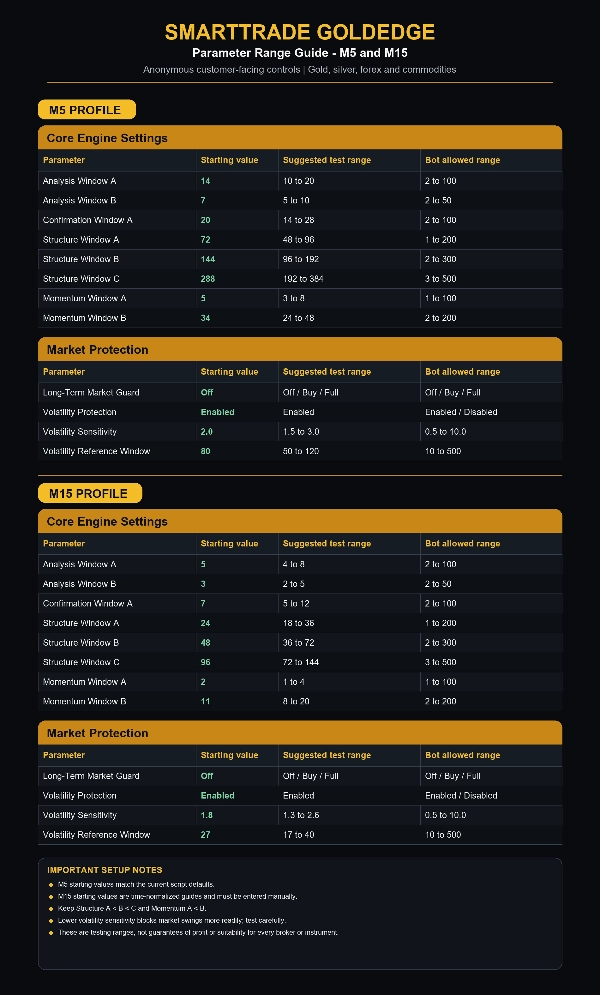Click Core Engine Settings header under M15 profile
600x995 pixels.
(300, 521)
